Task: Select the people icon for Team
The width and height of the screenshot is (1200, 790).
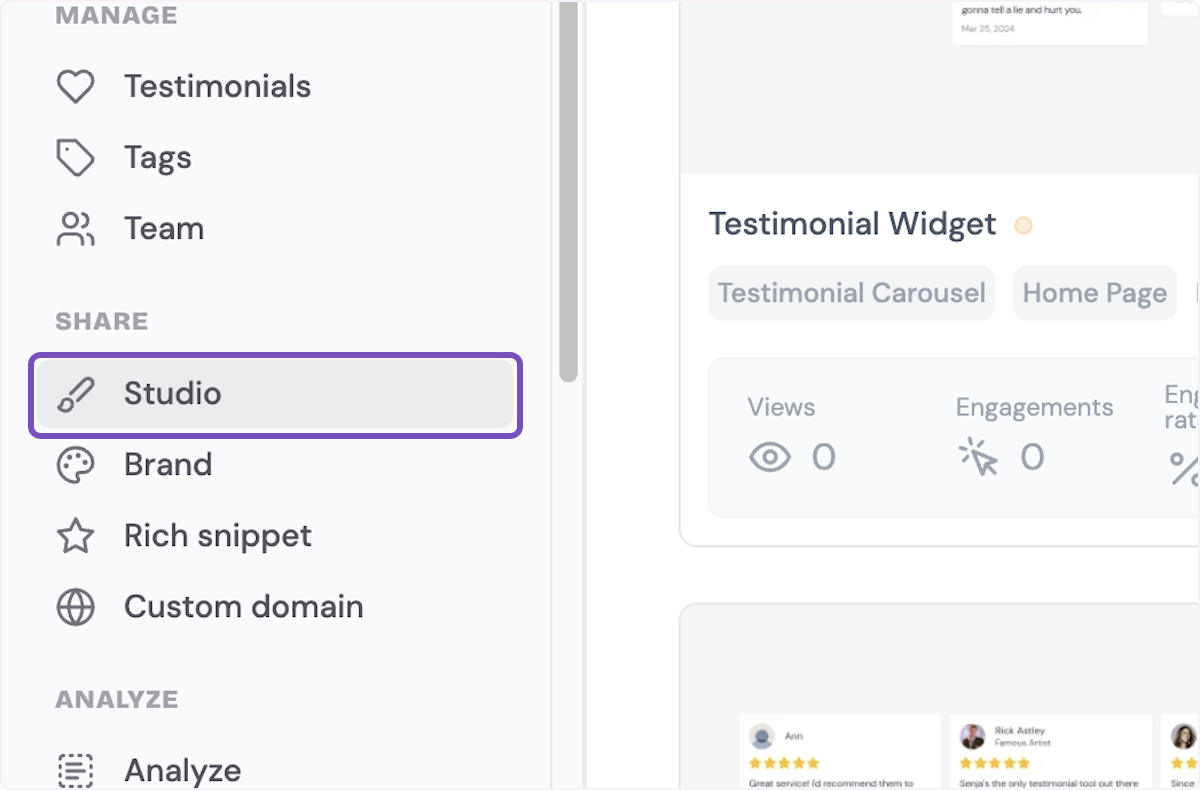Action: 75,229
